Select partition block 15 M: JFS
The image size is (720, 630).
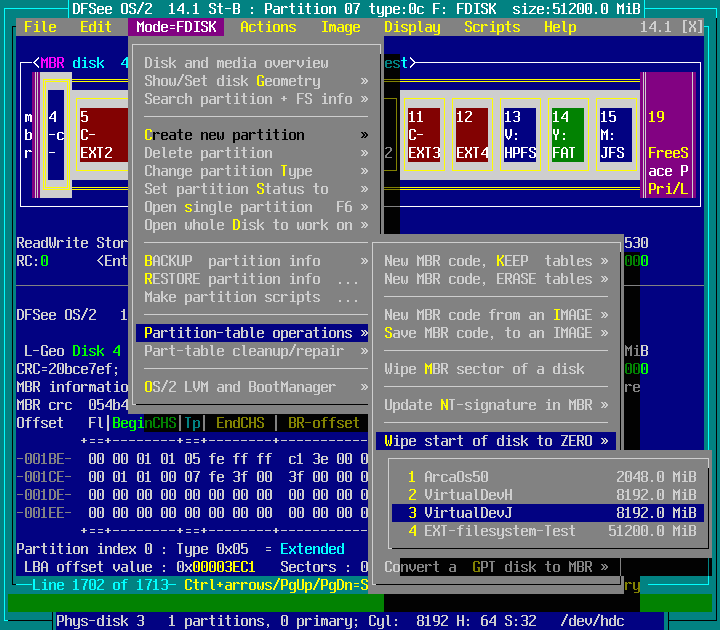click(x=616, y=135)
